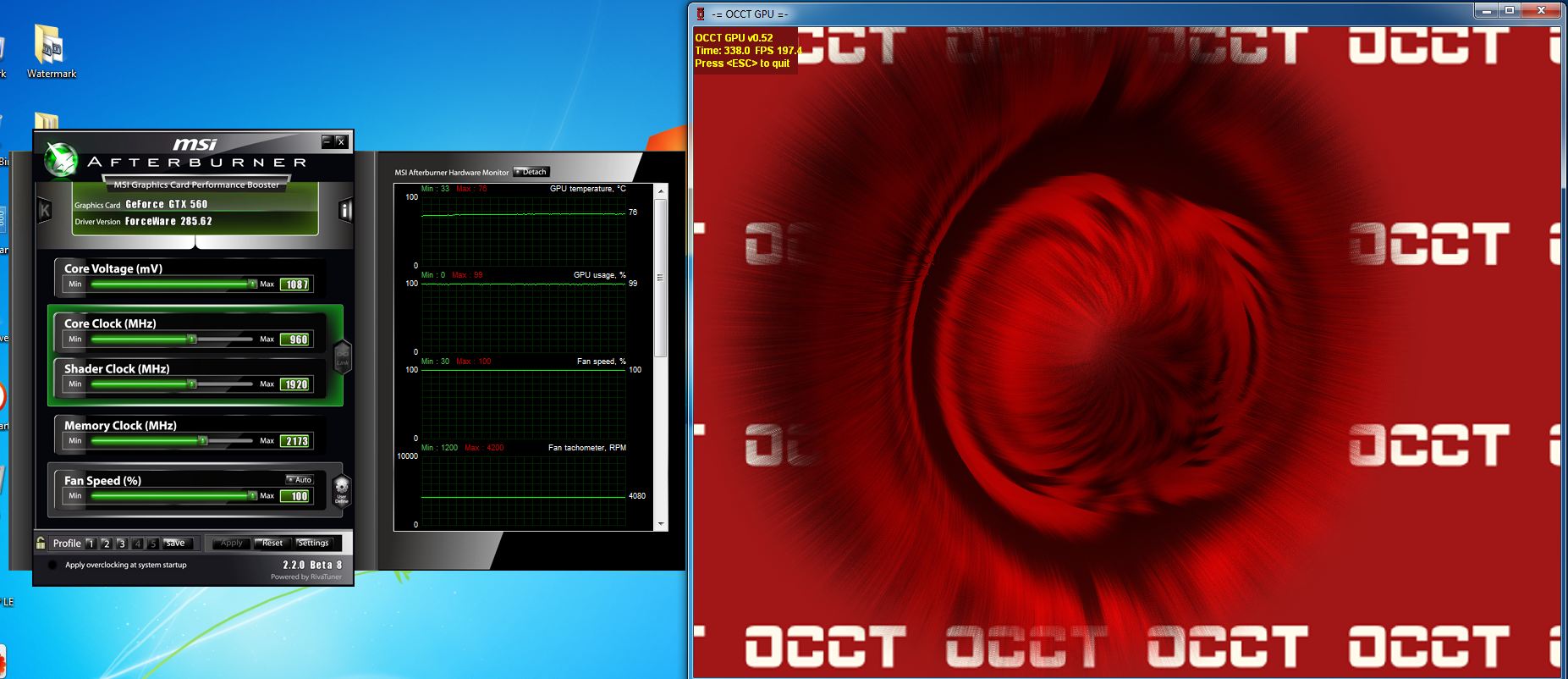
Task: Click the Memory Clock value field 2173
Action: tap(296, 441)
